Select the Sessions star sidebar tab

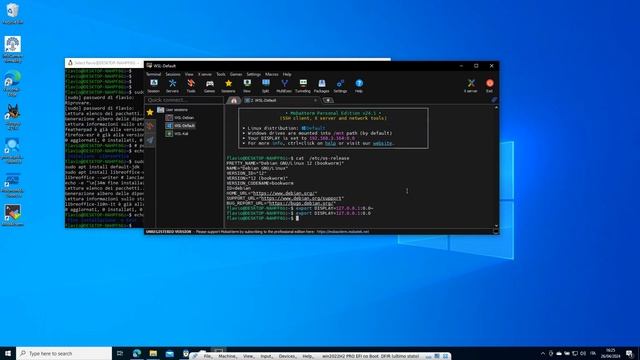[x=150, y=112]
